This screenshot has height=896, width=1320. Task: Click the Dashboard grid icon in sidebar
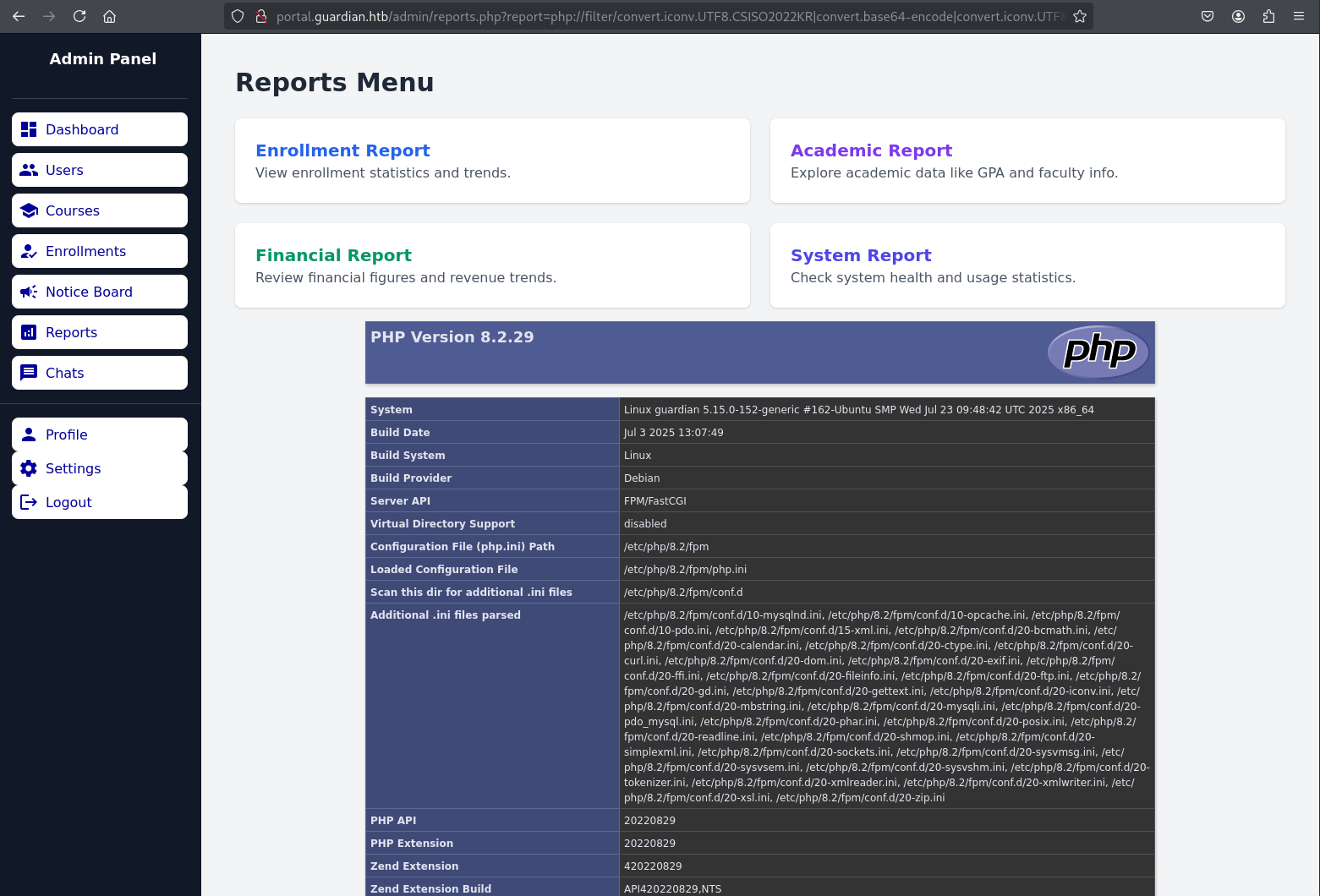(29, 129)
